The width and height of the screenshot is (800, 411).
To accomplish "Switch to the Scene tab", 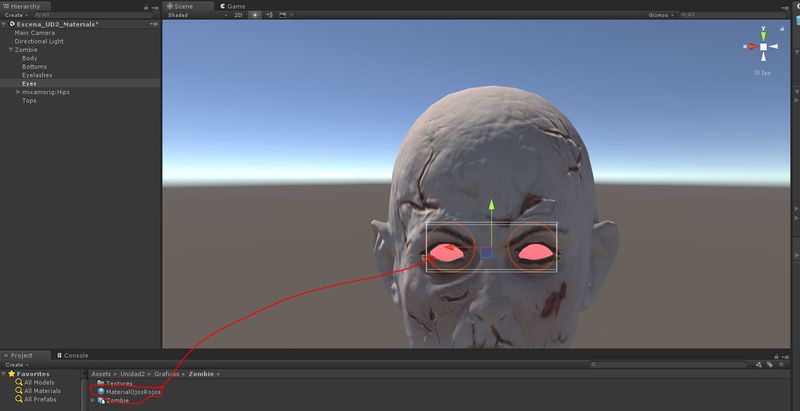I will pyautogui.click(x=188, y=6).
